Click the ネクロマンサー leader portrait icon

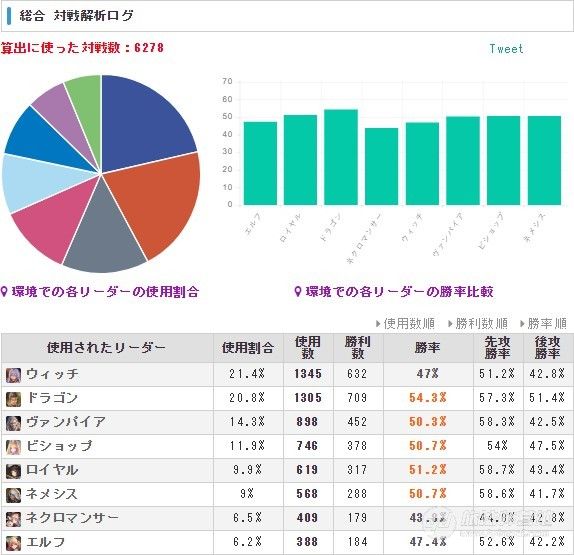tap(13, 519)
